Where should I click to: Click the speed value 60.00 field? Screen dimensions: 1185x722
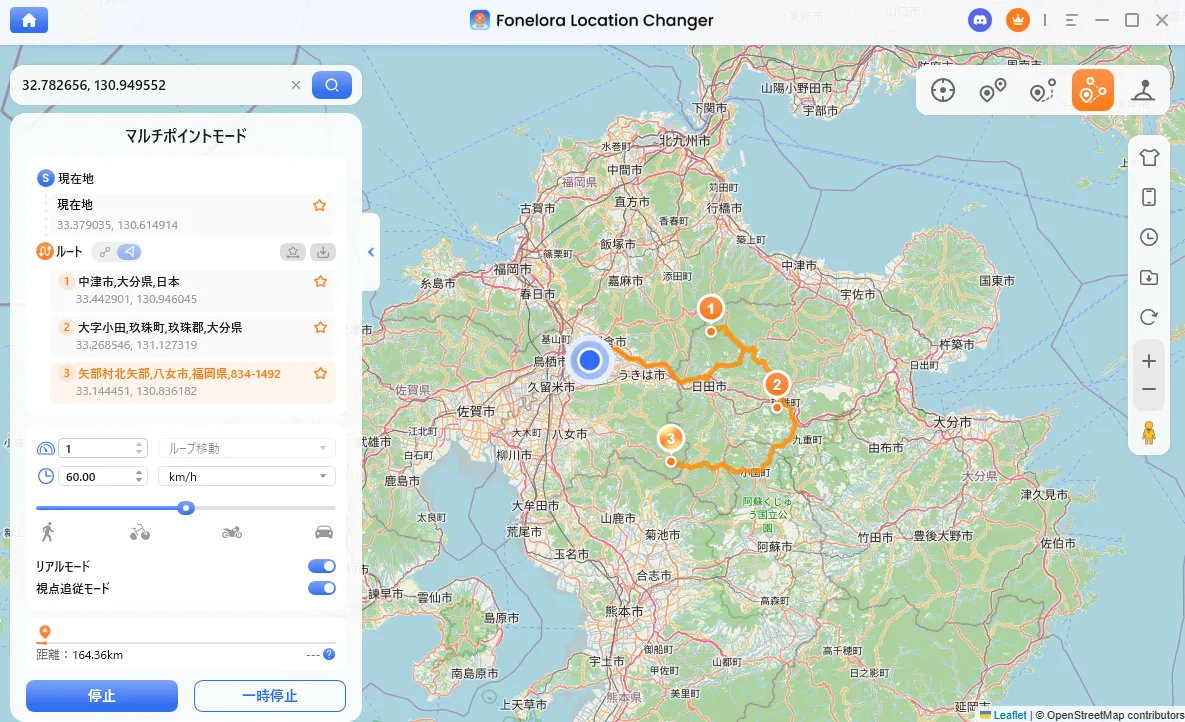97,476
